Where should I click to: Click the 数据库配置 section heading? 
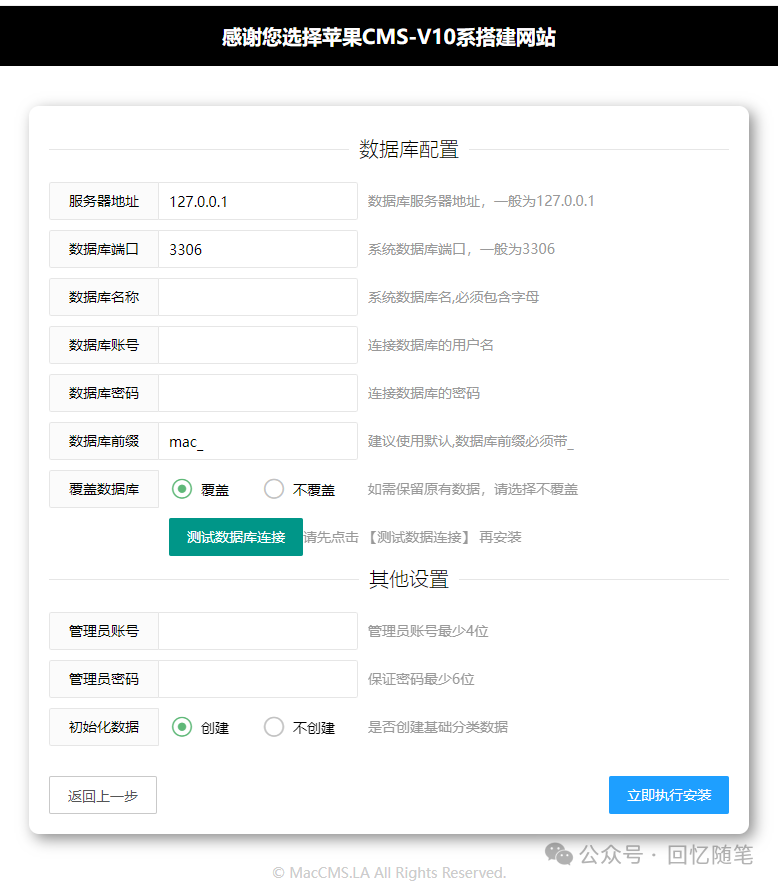(409, 150)
